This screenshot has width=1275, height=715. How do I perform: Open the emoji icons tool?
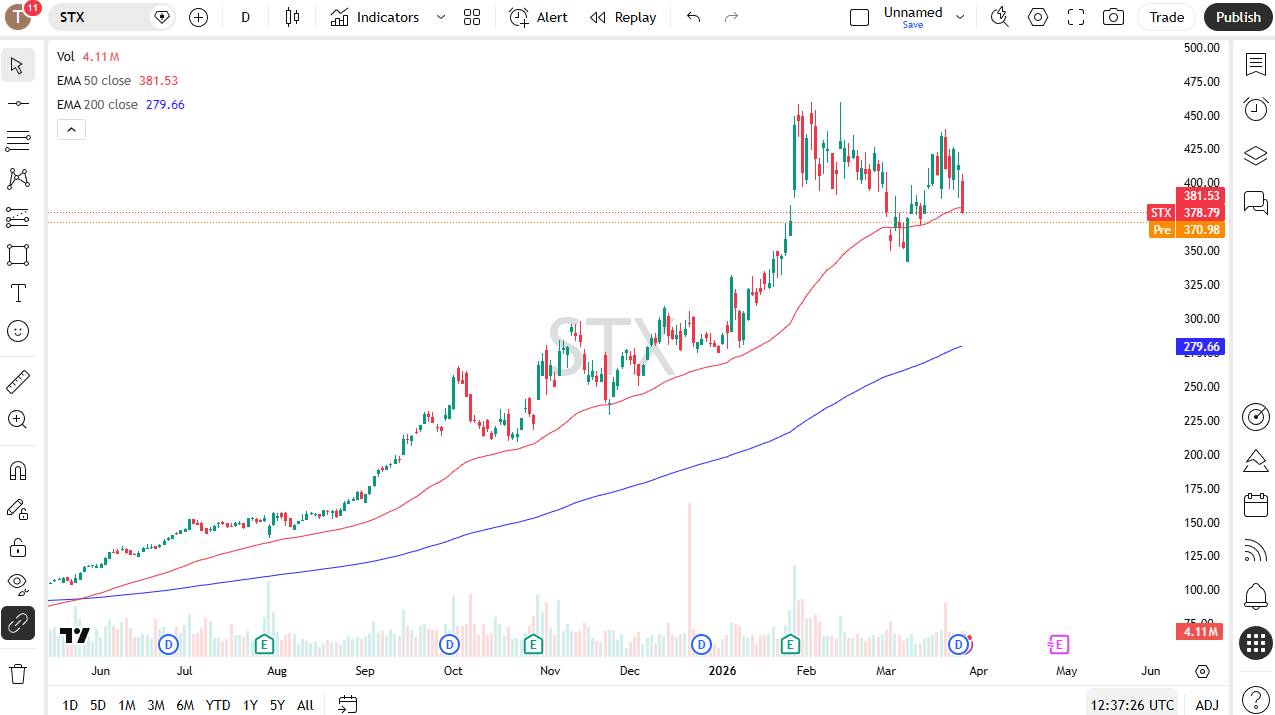pyautogui.click(x=17, y=331)
